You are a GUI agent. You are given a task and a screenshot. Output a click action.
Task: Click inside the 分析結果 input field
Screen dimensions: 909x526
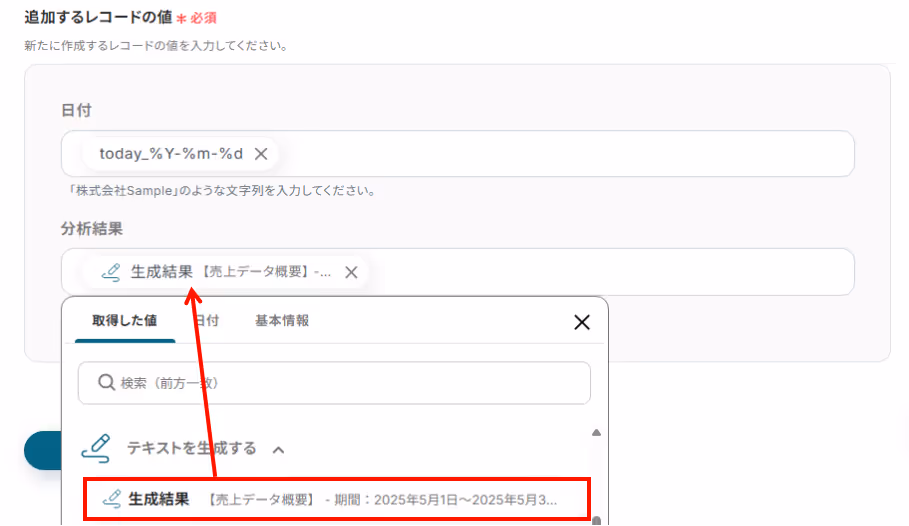tap(457, 272)
